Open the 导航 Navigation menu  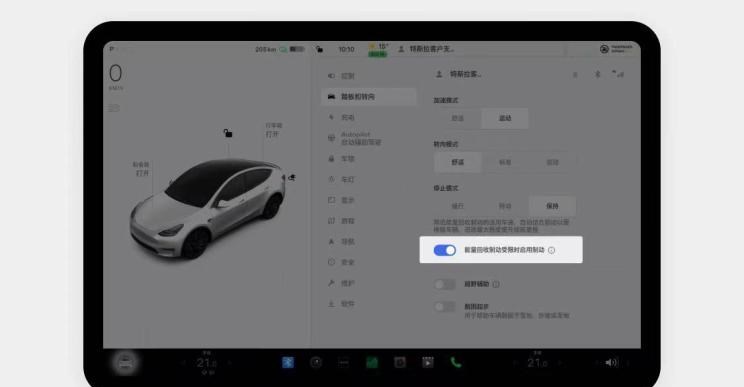[x=369, y=241]
